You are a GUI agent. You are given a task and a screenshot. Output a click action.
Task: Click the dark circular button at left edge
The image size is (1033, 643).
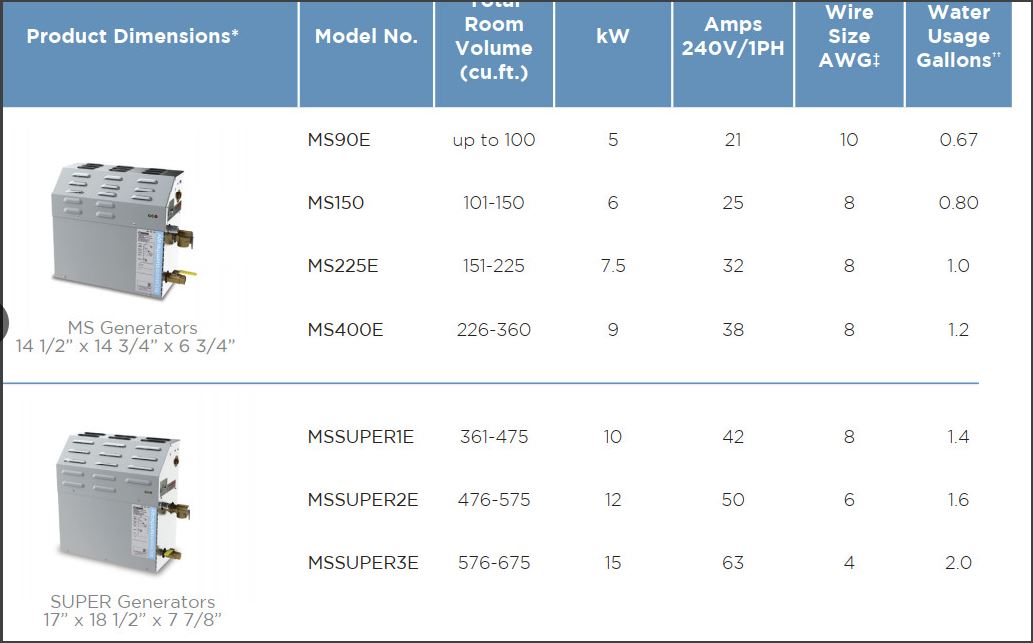[3, 320]
